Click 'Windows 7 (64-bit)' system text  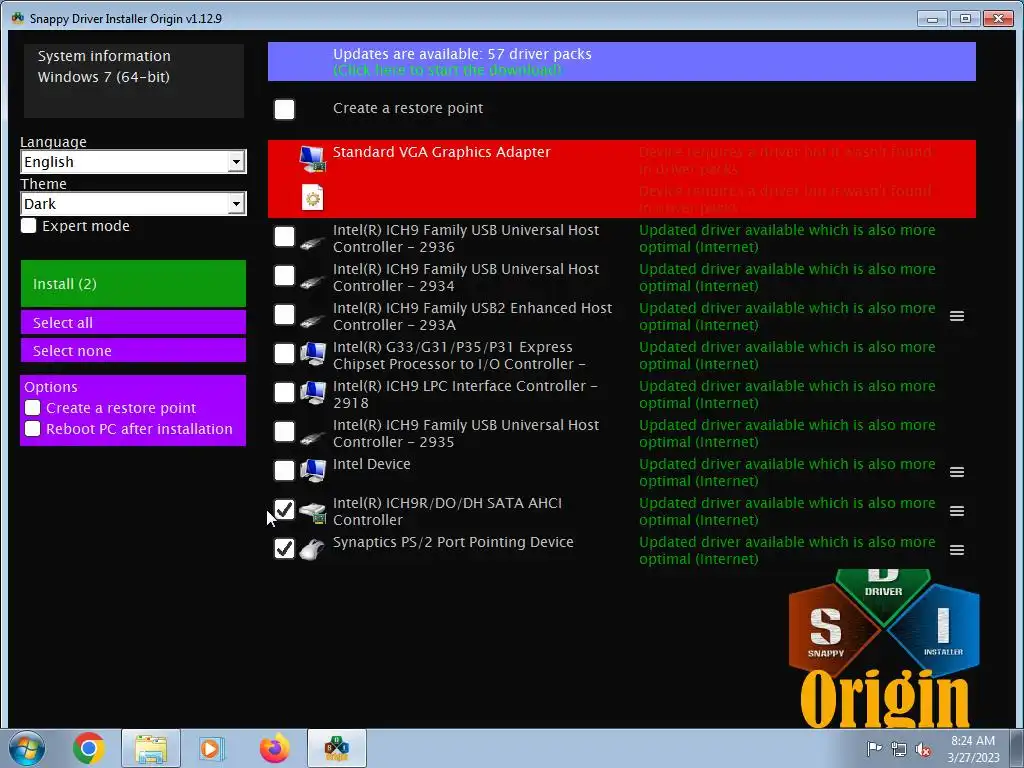click(x=103, y=77)
